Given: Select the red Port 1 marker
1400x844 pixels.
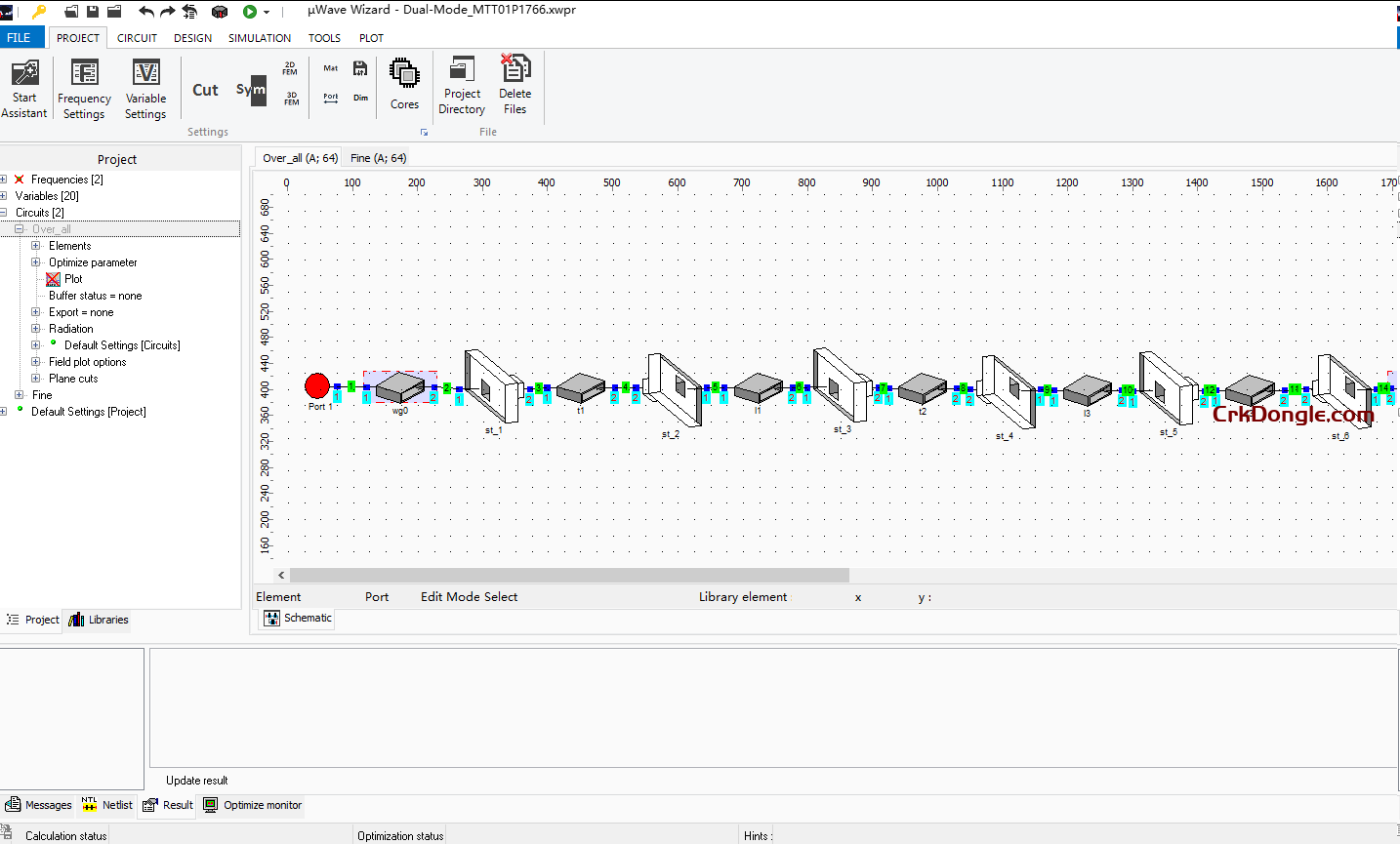Looking at the screenshot, I should click(316, 386).
